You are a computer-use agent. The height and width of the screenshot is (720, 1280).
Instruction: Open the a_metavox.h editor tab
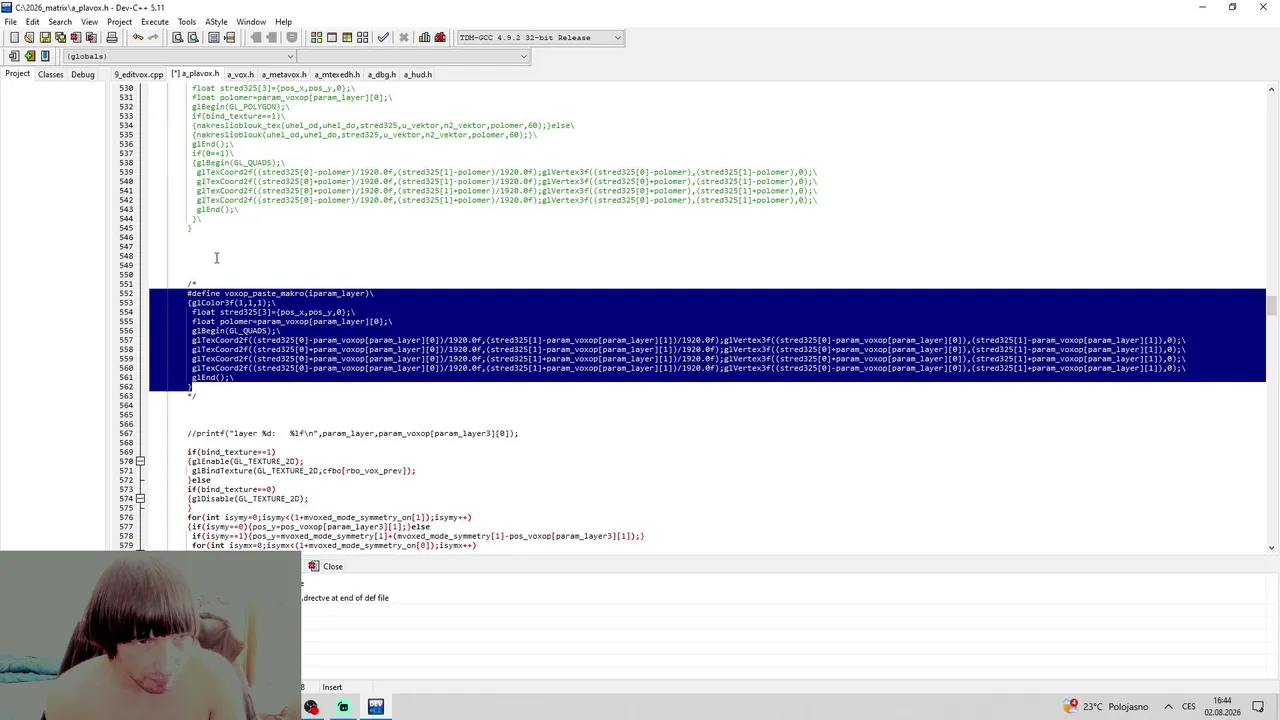[x=284, y=74]
